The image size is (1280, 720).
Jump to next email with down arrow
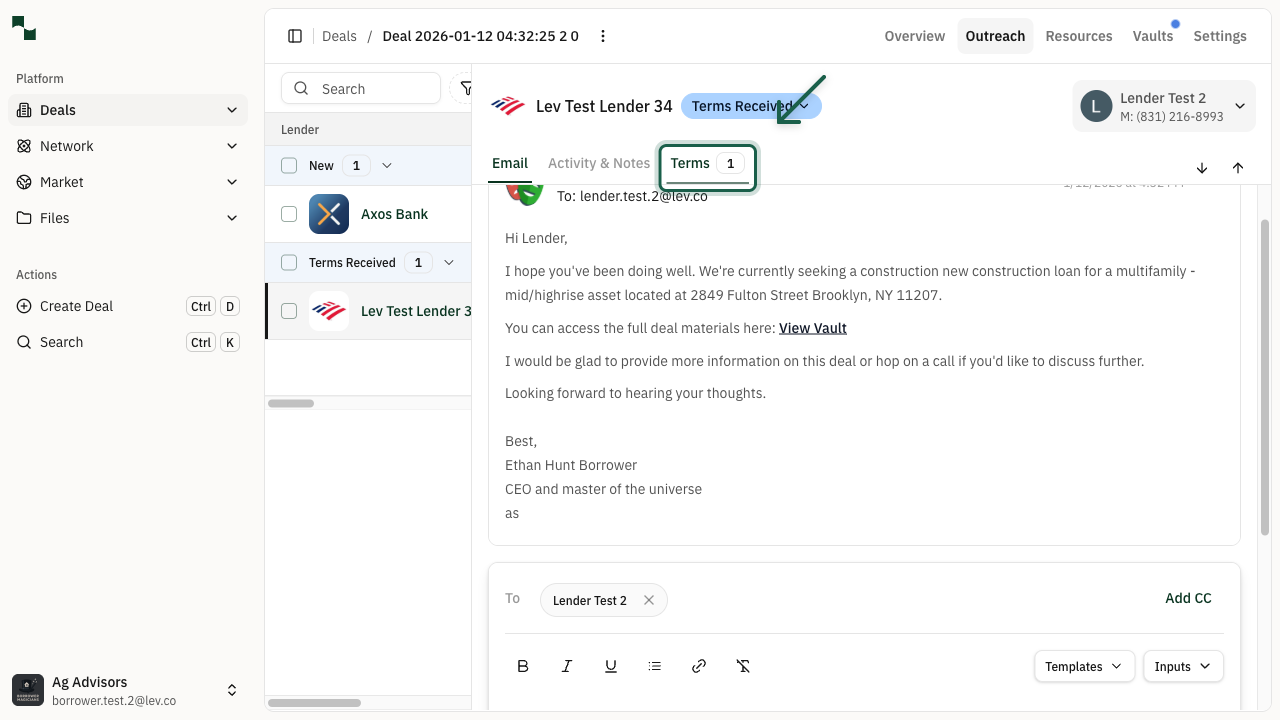click(x=1202, y=168)
